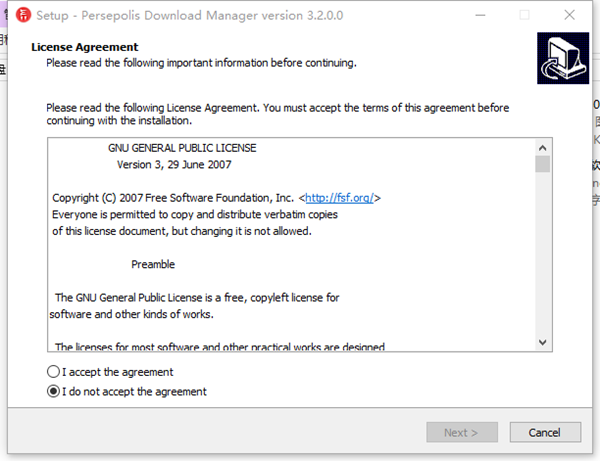600x461 pixels.
Task: Close the Persepolis Setup window
Action: point(571,15)
